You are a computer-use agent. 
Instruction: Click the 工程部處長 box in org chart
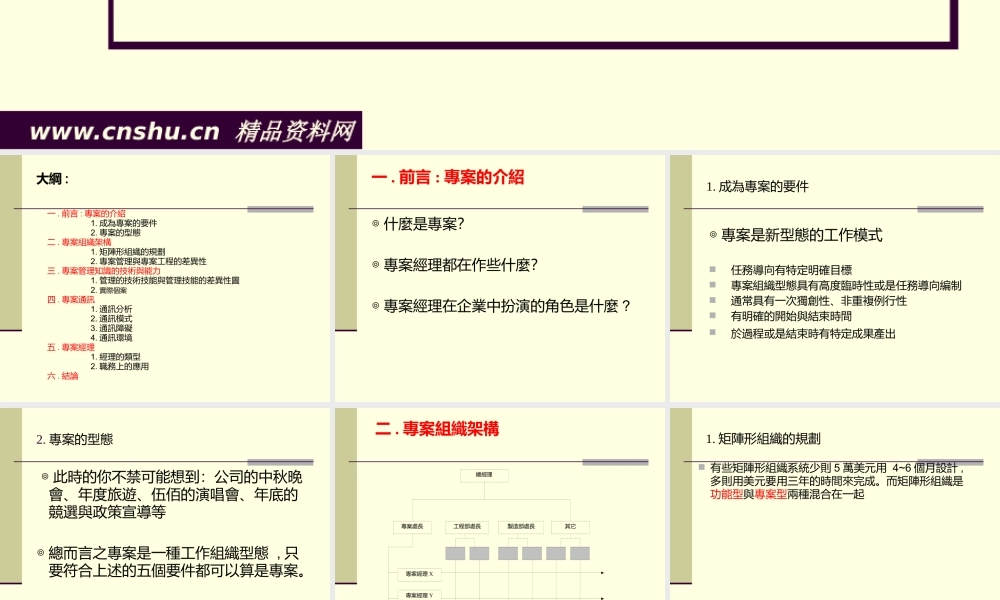(467, 527)
